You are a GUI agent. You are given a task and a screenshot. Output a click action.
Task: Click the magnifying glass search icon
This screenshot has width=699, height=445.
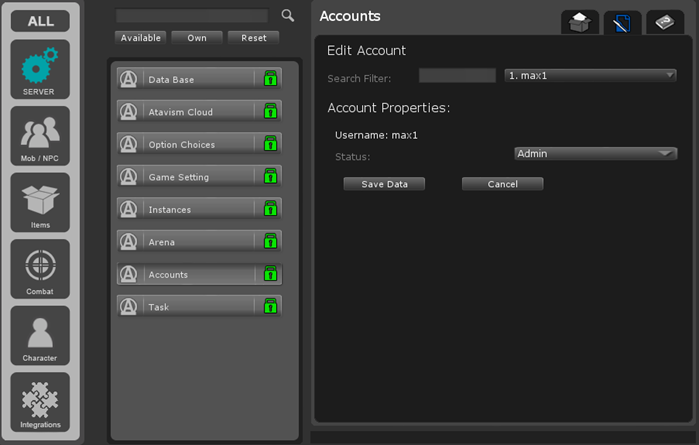coord(288,16)
